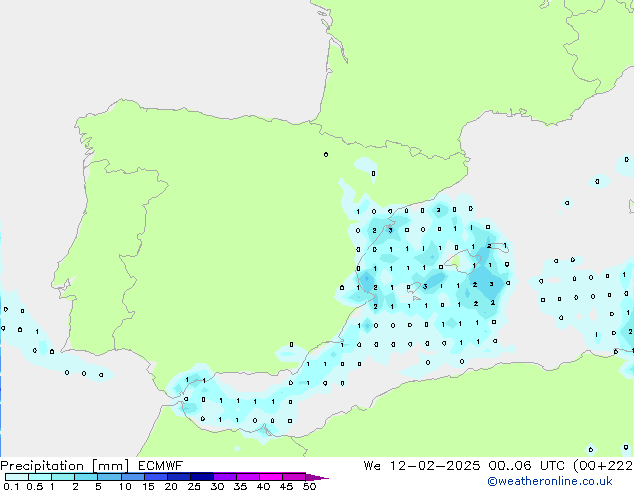Viewport: 634px width, 490px height.
Task: Select the 30–35 mm purple legend segment
Action: (224, 477)
